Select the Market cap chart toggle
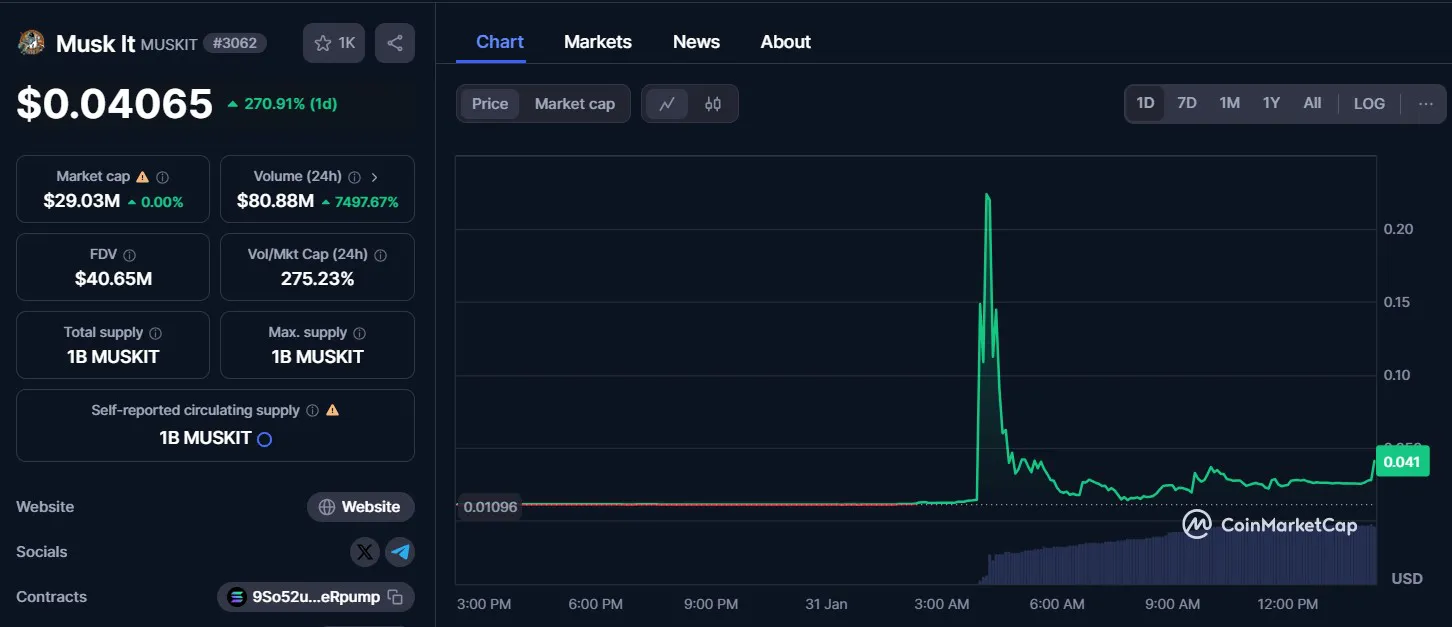This screenshot has width=1452, height=627. tap(575, 104)
